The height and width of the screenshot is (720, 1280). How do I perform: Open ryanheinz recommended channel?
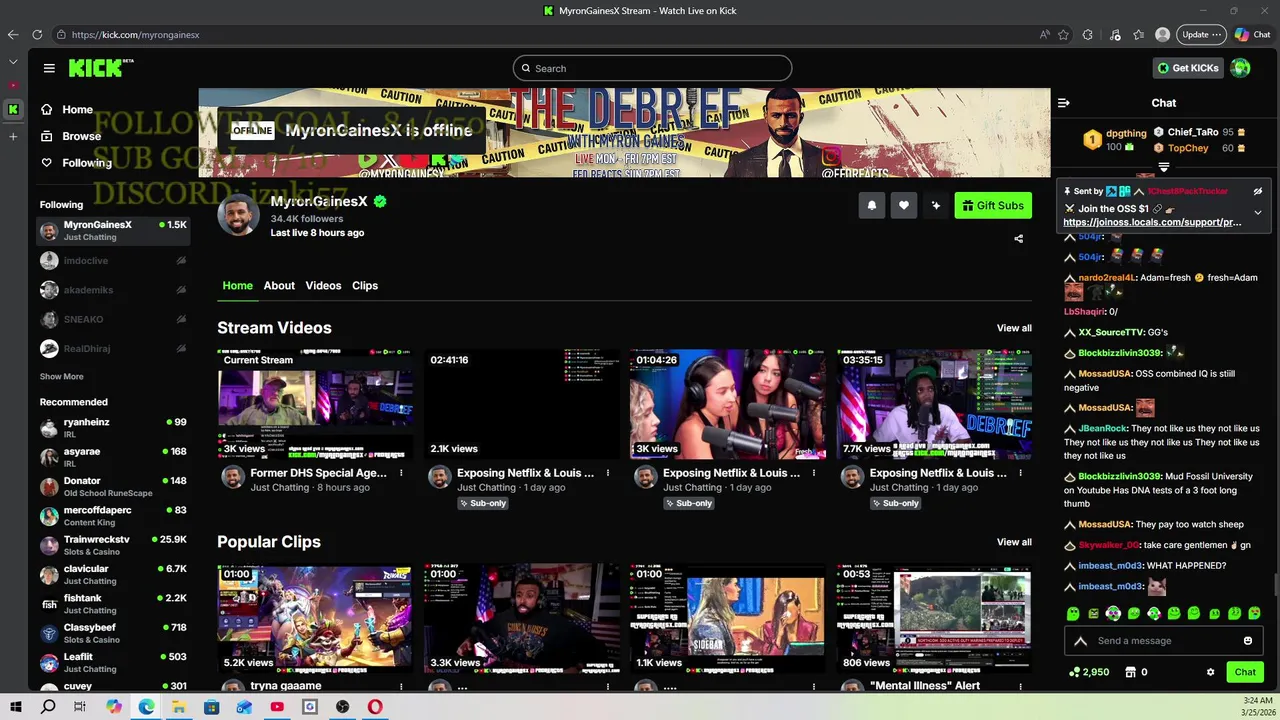(x=113, y=428)
